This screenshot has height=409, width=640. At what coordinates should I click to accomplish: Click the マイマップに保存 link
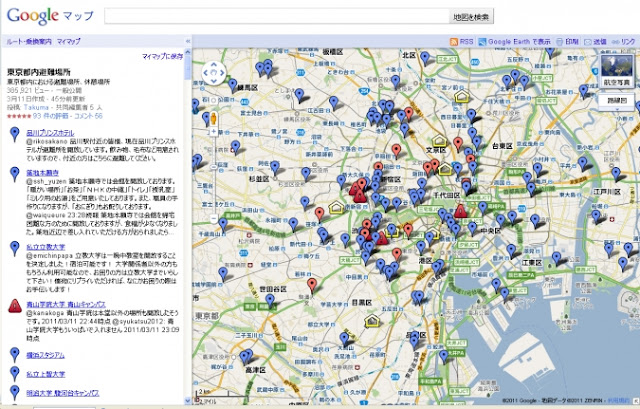162,56
